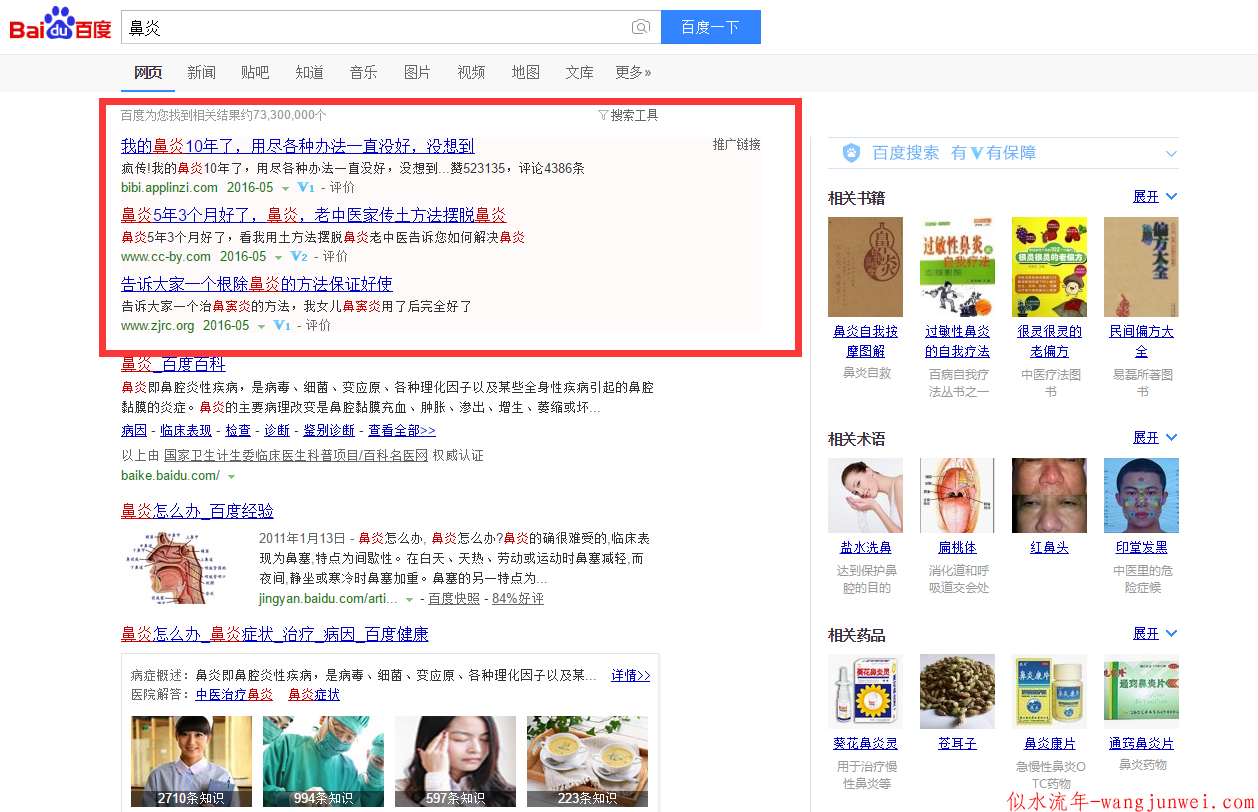
Task: Click V1 credit badge for bibi.applinzi.com
Action: [306, 187]
